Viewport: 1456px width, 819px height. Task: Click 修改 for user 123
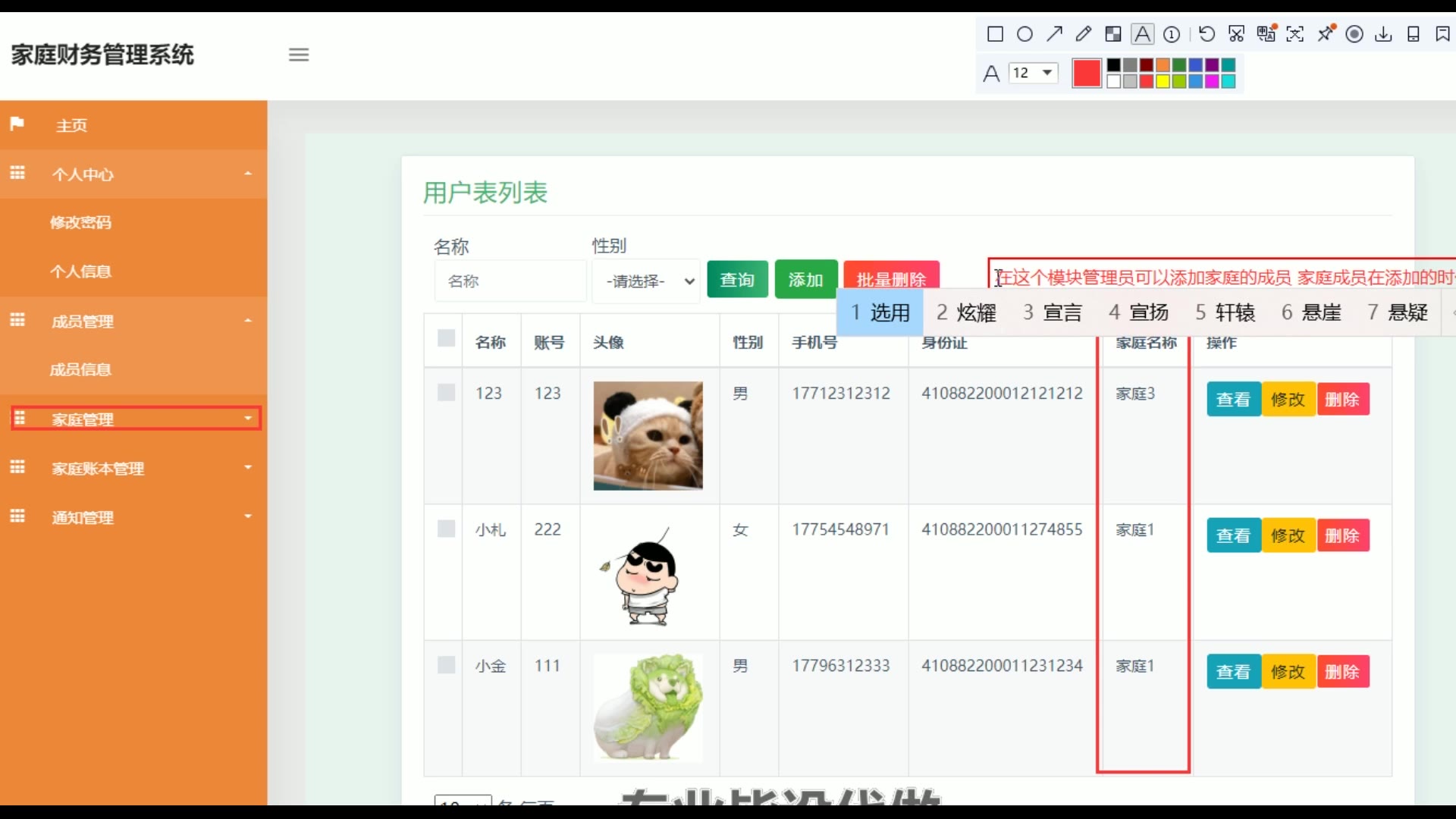tap(1288, 399)
